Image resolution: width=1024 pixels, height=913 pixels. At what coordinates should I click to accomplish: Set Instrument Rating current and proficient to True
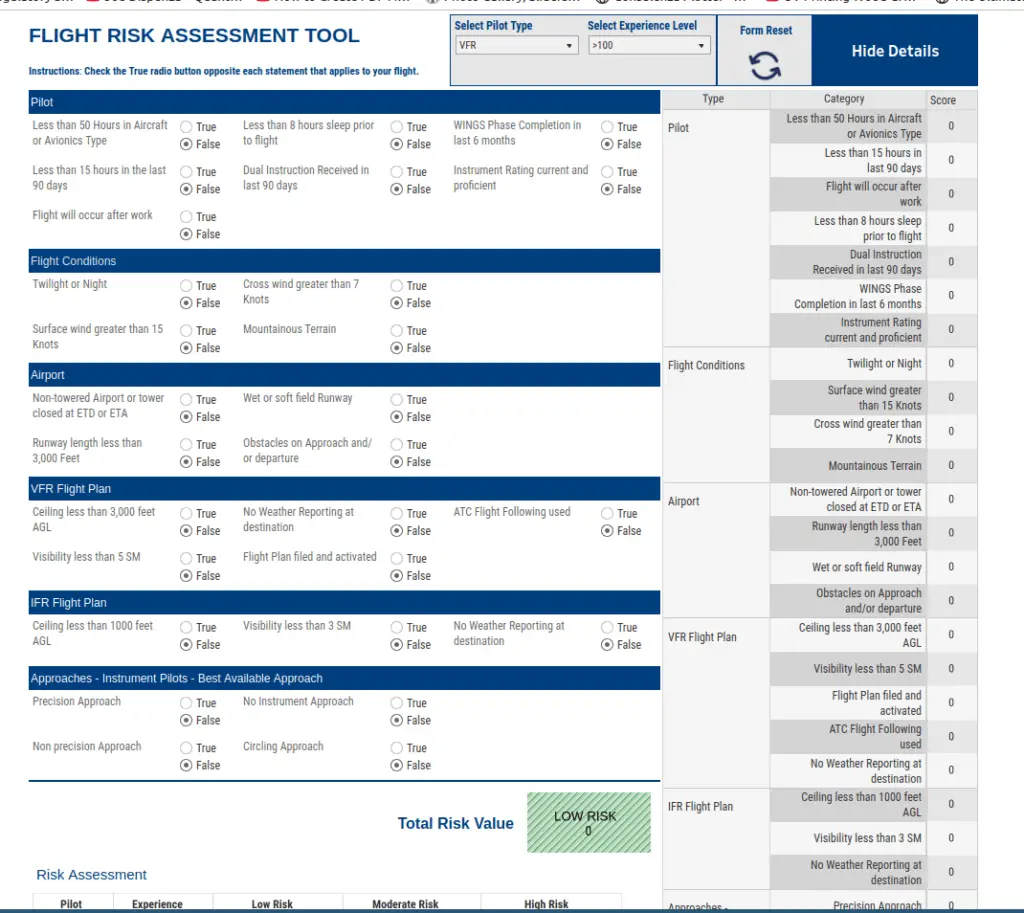point(607,172)
